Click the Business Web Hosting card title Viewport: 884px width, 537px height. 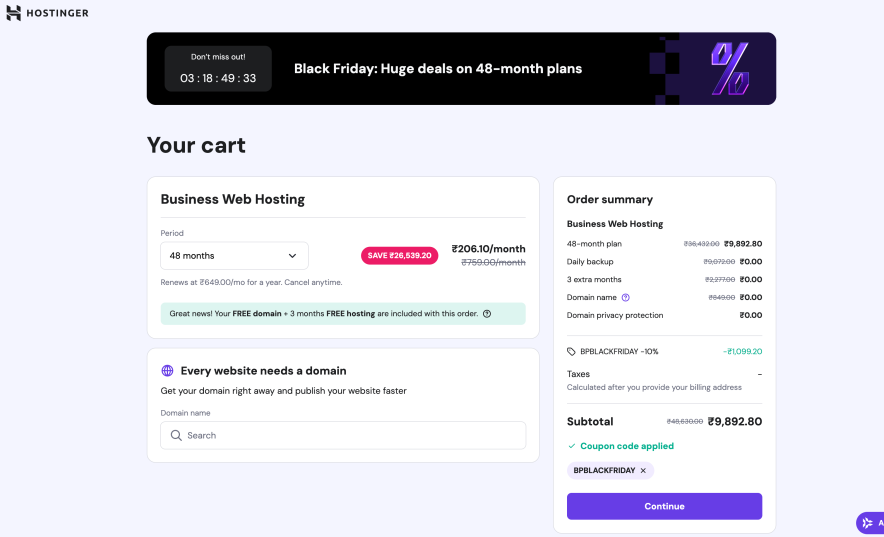[233, 199]
